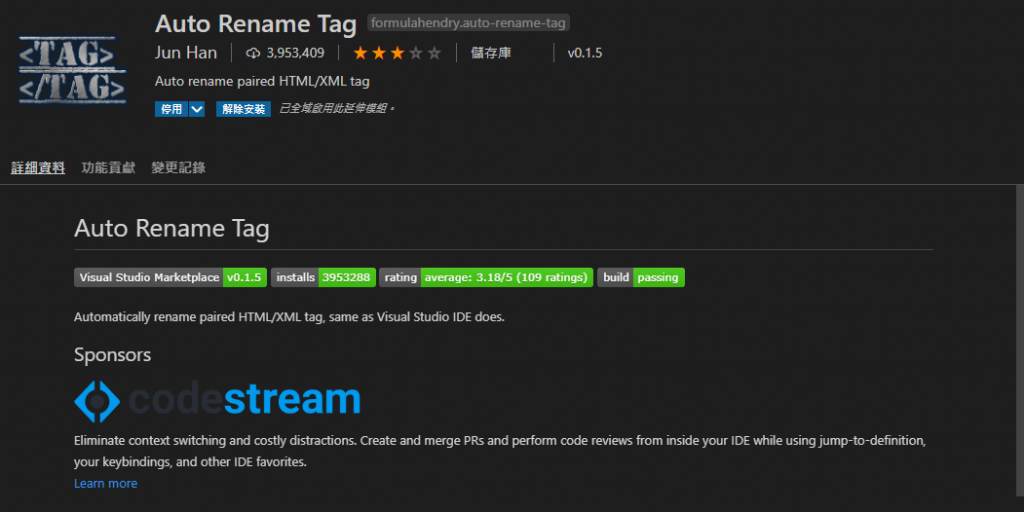1024x512 pixels.
Task: Switch to the 詳細資料 tab
Action: pyautogui.click(x=38, y=168)
